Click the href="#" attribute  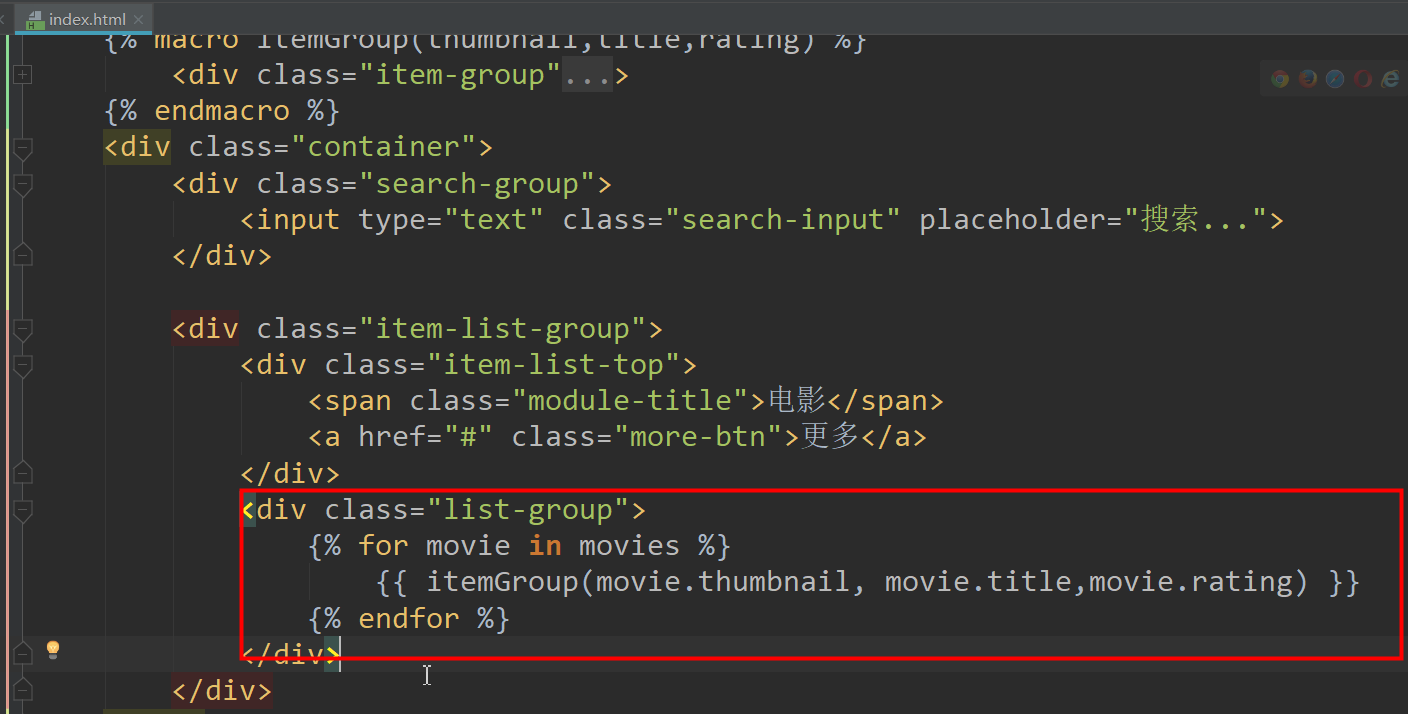(x=425, y=437)
